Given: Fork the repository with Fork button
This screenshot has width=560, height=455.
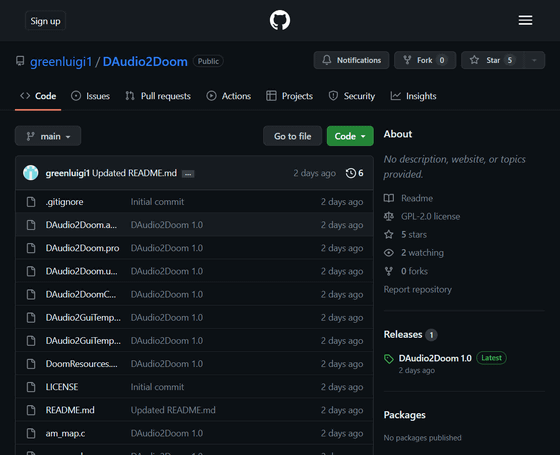Looking at the screenshot, I should [425, 60].
